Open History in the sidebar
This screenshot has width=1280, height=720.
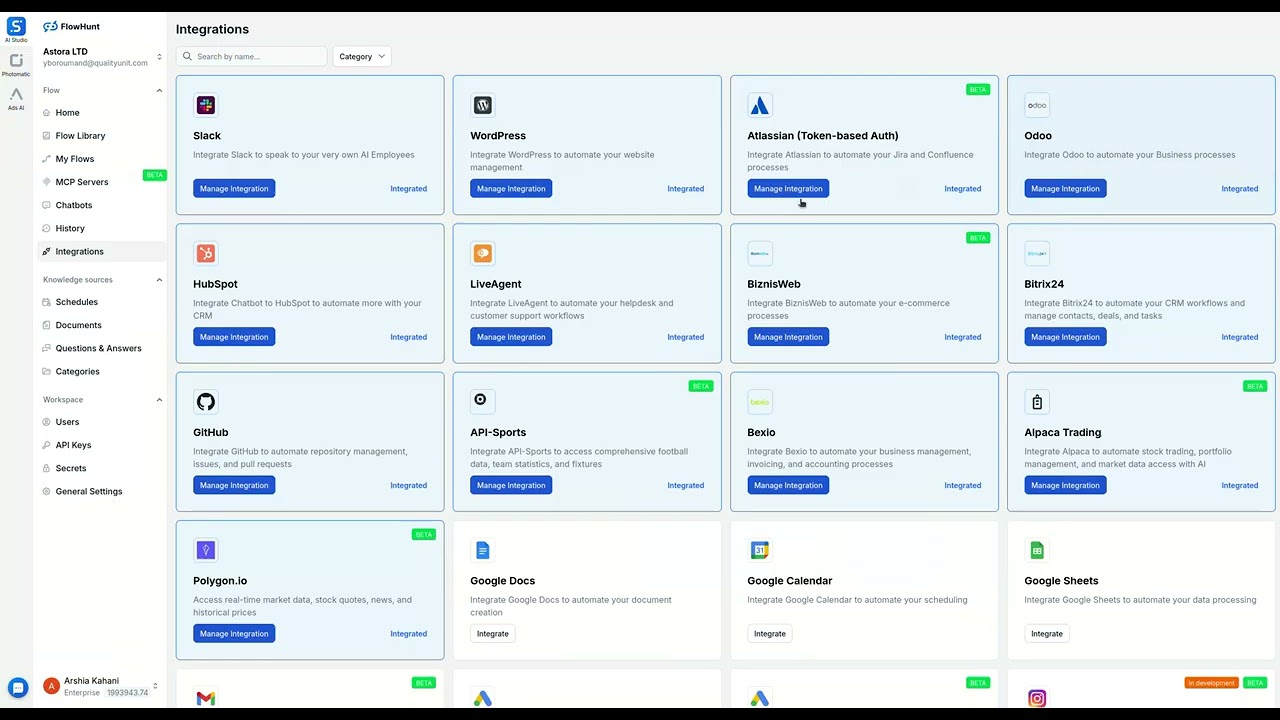[x=102, y=228]
